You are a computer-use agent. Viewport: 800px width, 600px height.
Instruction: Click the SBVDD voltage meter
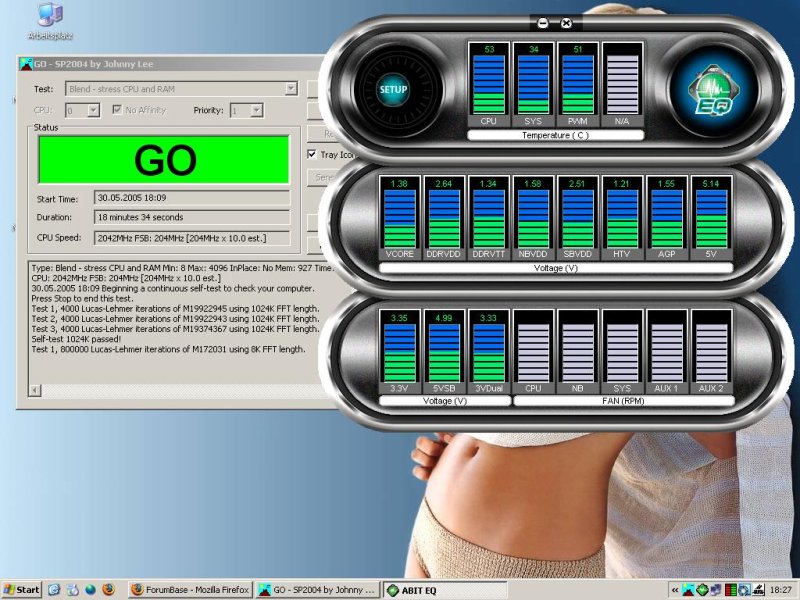[578, 218]
